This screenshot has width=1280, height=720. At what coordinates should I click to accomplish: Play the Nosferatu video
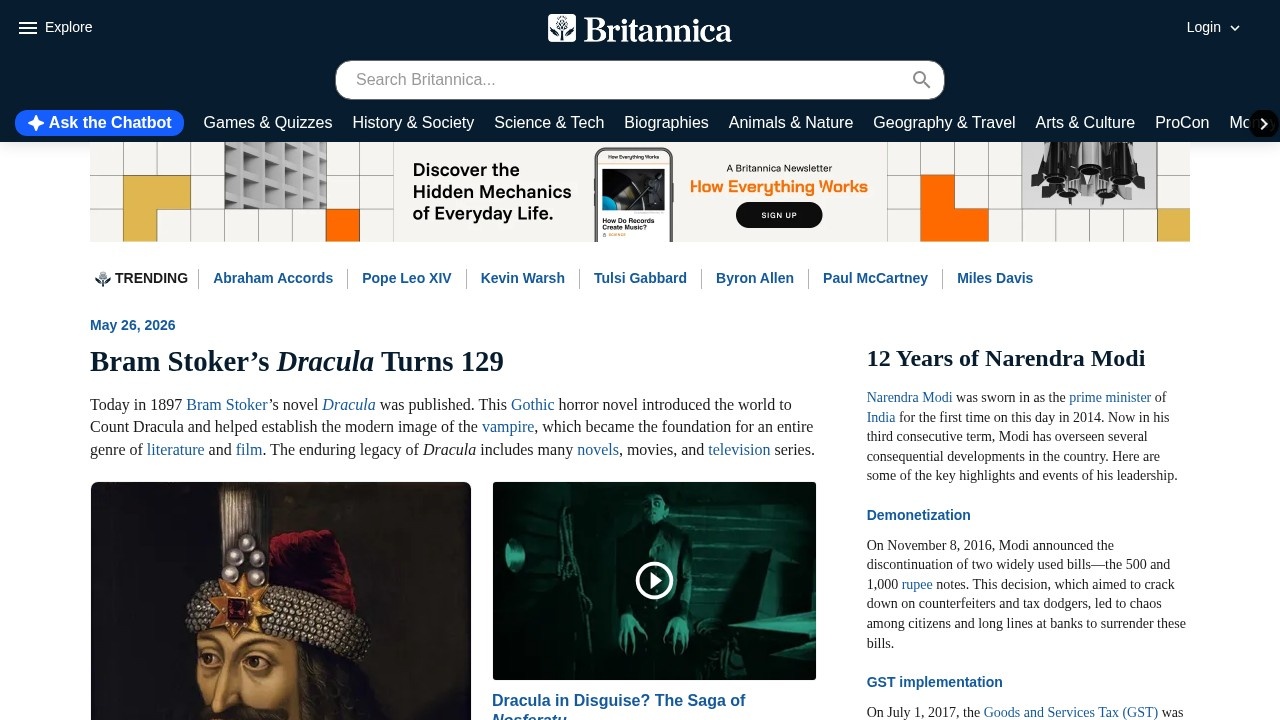point(654,580)
